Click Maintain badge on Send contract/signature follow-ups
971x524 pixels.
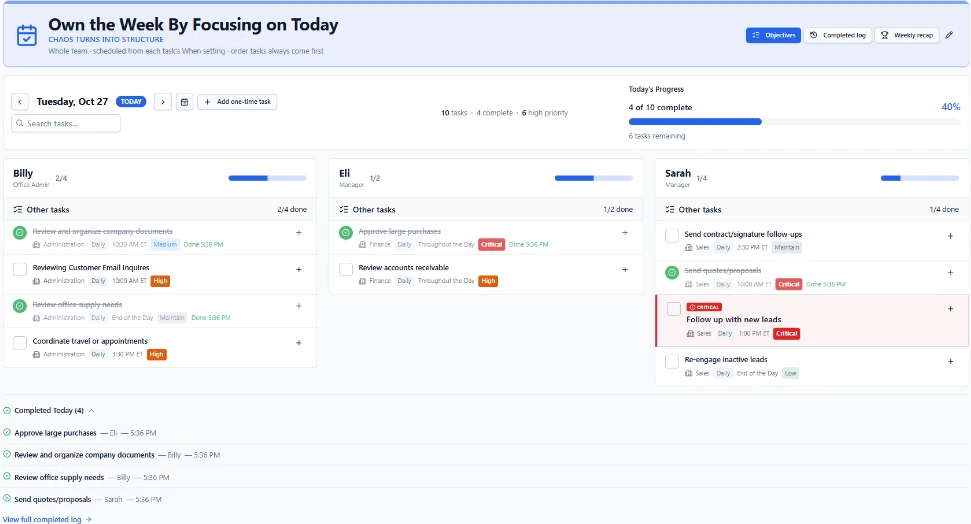click(x=786, y=247)
